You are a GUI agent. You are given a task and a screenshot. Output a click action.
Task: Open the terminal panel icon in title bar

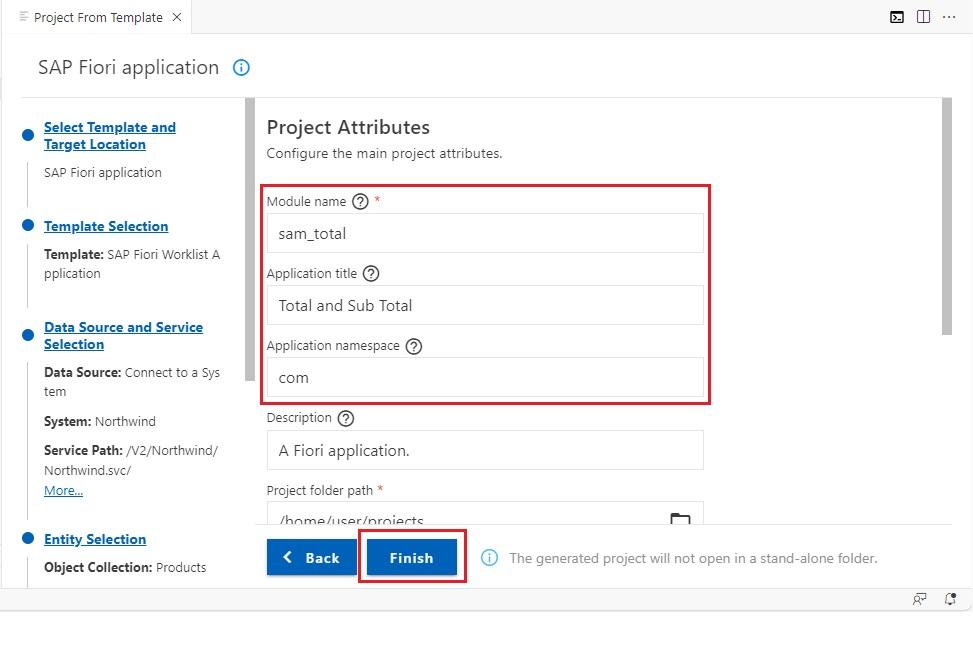click(x=897, y=17)
